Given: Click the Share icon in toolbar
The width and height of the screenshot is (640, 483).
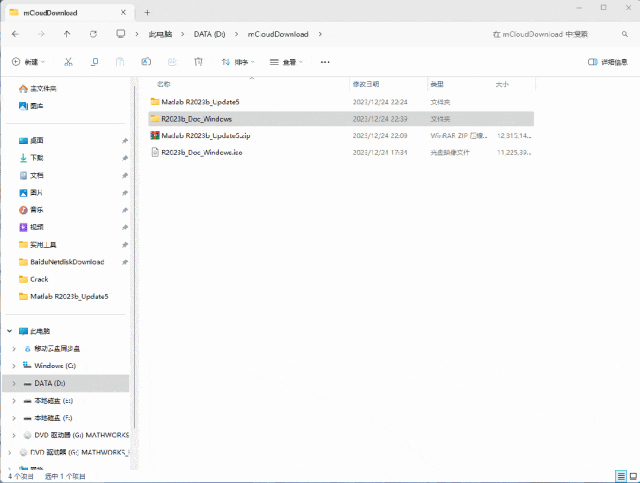Looking at the screenshot, I should click(172, 62).
